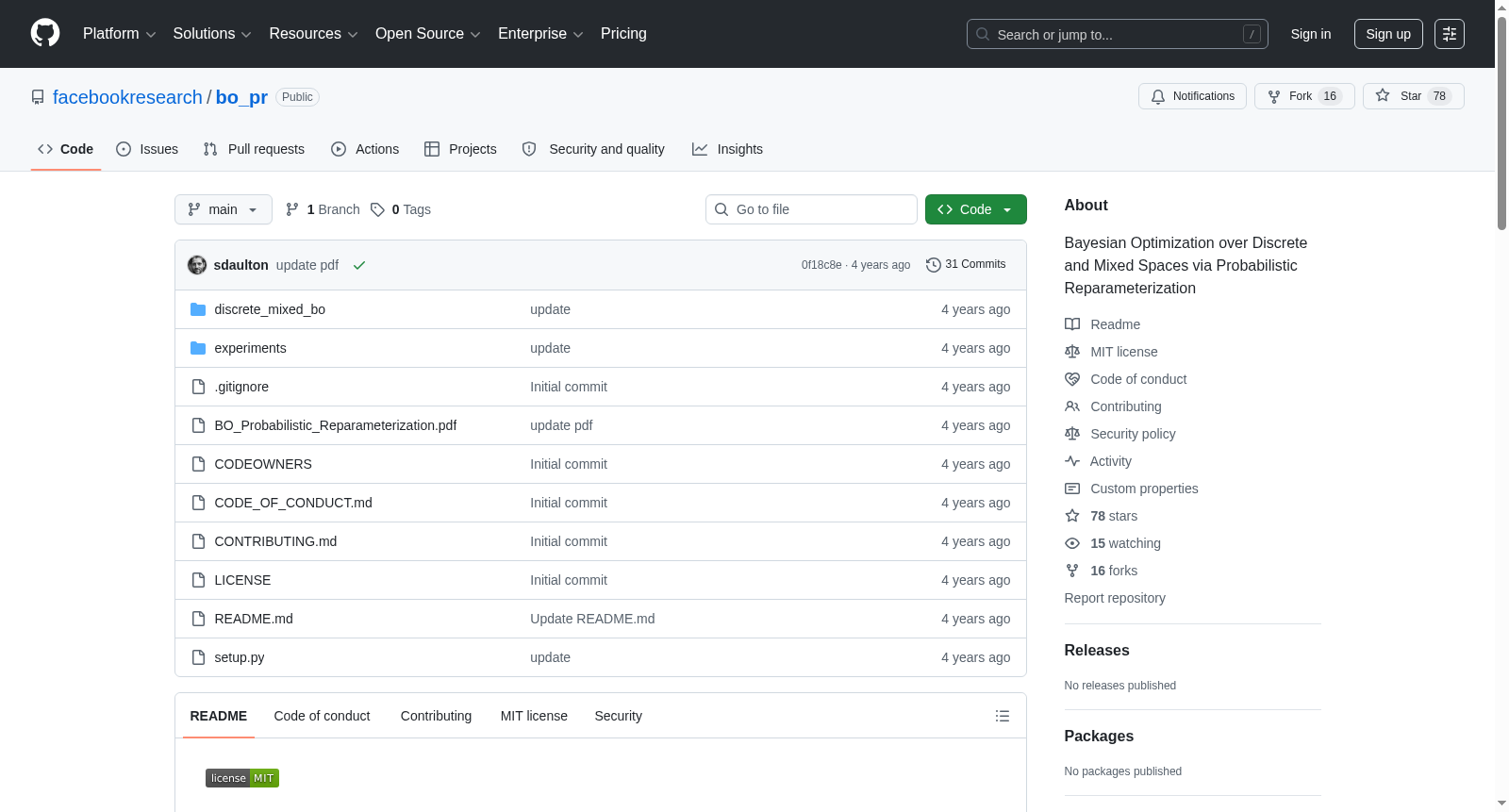Click the tag icon beside 0 Tags
The height and width of the screenshot is (812, 1509).
point(377,209)
